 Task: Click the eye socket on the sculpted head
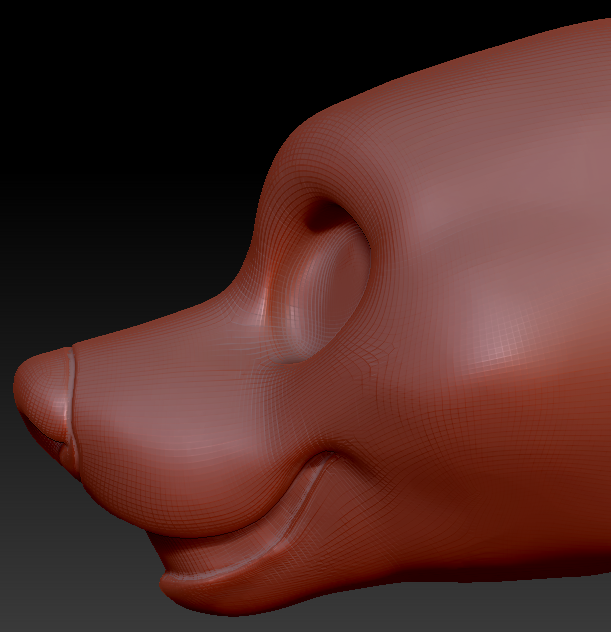(320, 282)
